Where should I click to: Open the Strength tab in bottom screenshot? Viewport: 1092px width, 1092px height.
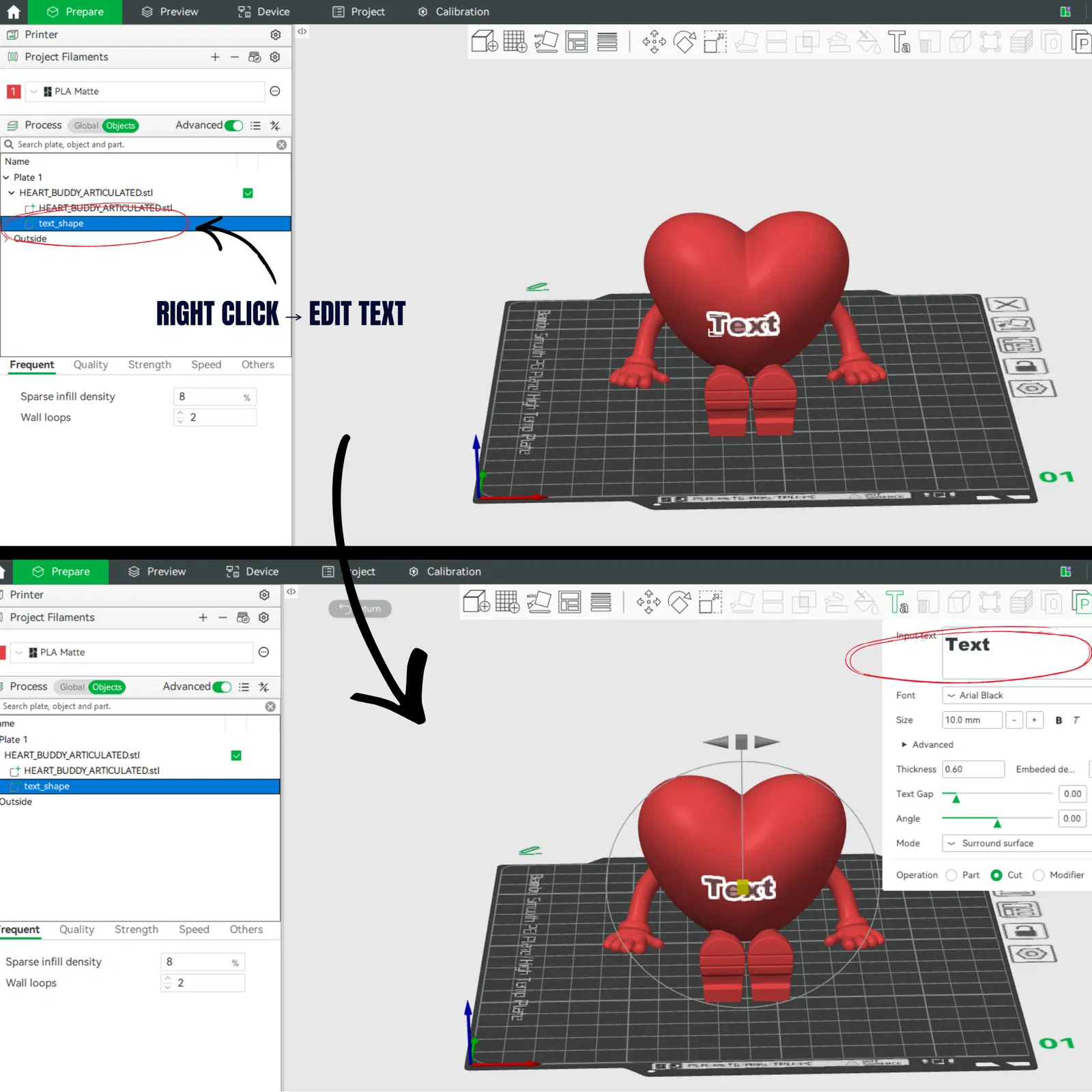pos(136,930)
